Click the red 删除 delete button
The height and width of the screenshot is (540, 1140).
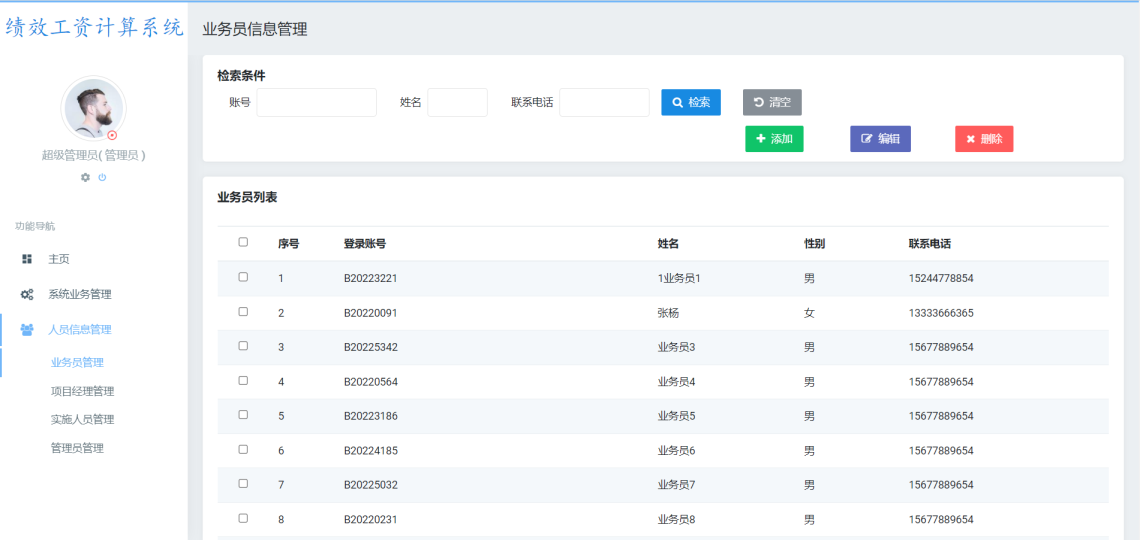[984, 139]
